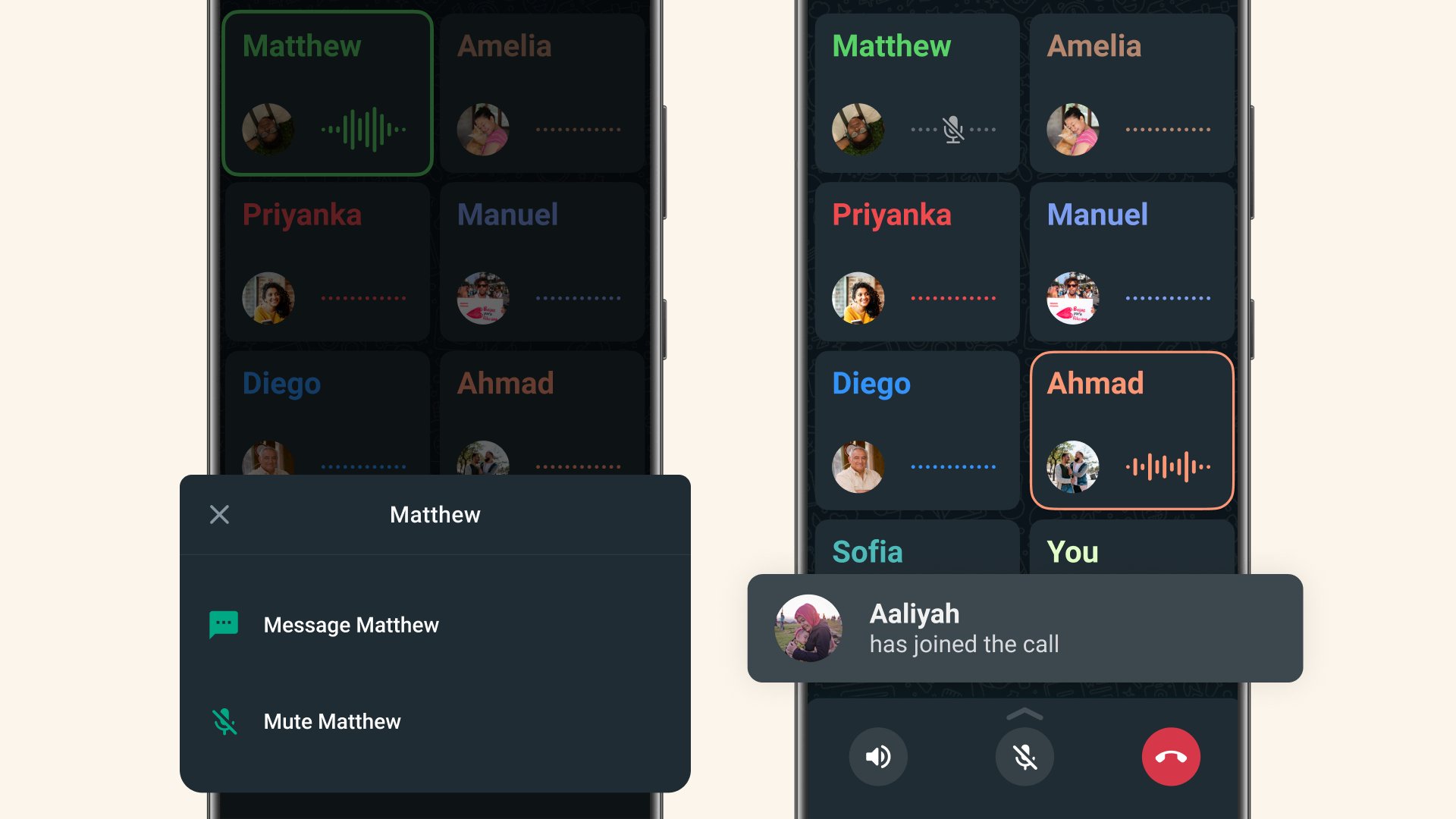
Task: Expand Diego's audio status indicator
Action: (953, 466)
